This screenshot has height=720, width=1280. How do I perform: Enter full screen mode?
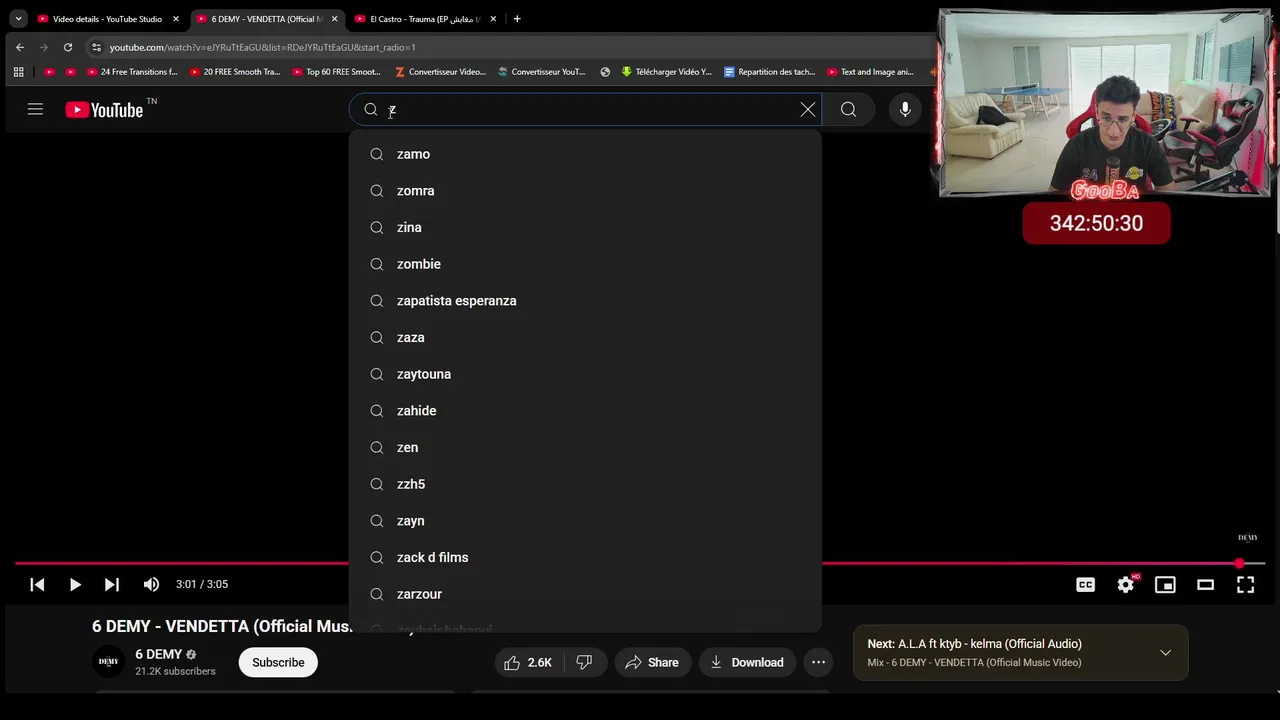[x=1245, y=585]
